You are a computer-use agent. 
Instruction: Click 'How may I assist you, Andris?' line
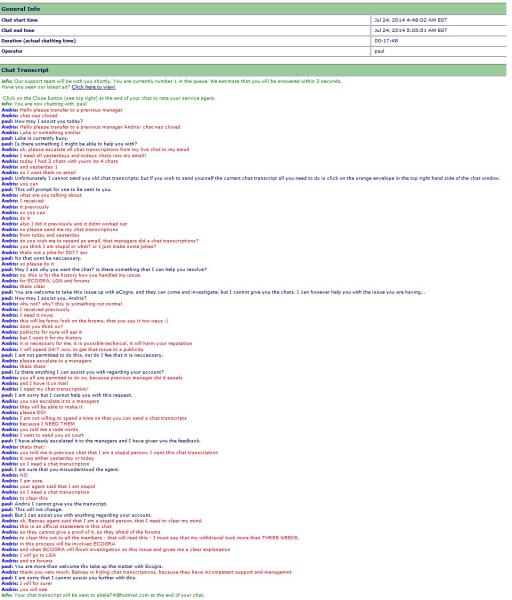(x=44, y=298)
